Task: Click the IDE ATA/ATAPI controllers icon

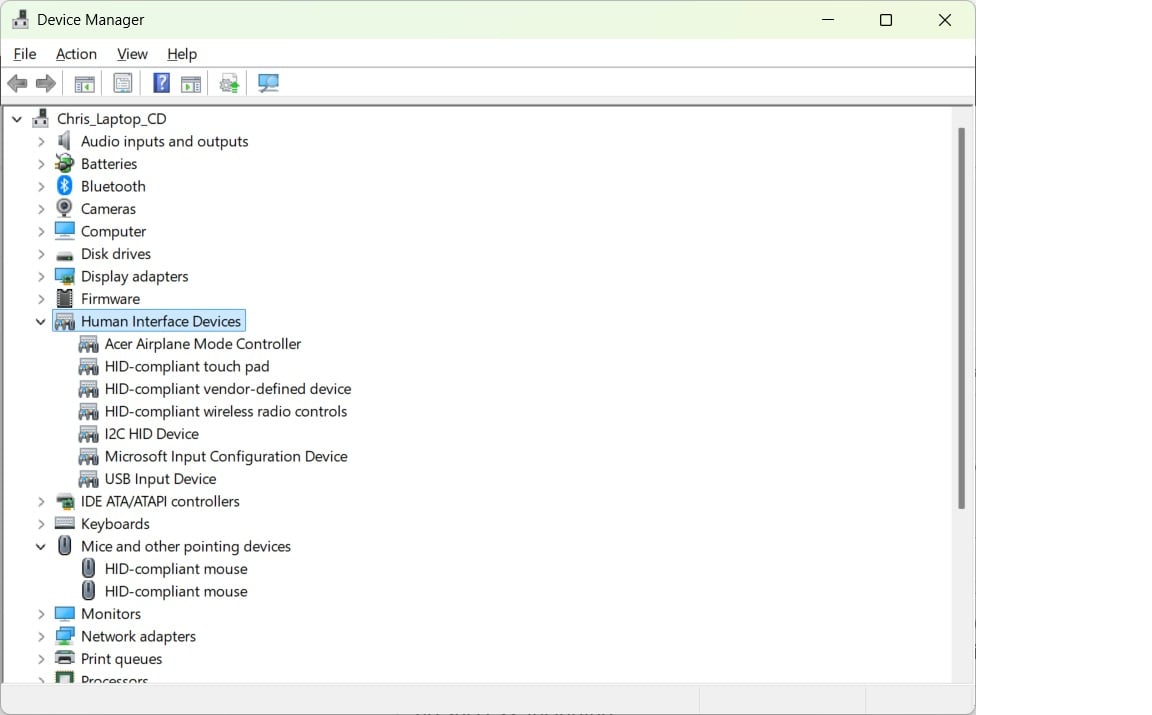Action: click(65, 502)
